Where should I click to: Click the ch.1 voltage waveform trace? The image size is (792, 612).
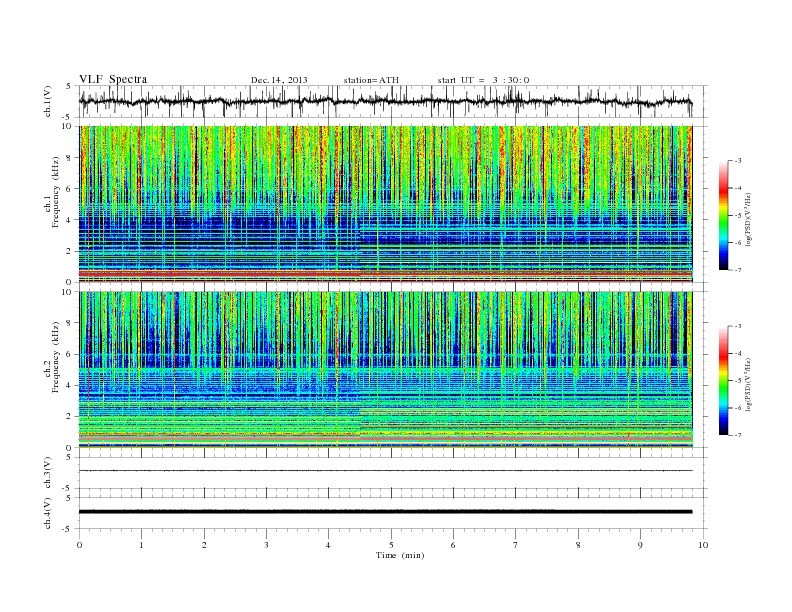tap(385, 101)
